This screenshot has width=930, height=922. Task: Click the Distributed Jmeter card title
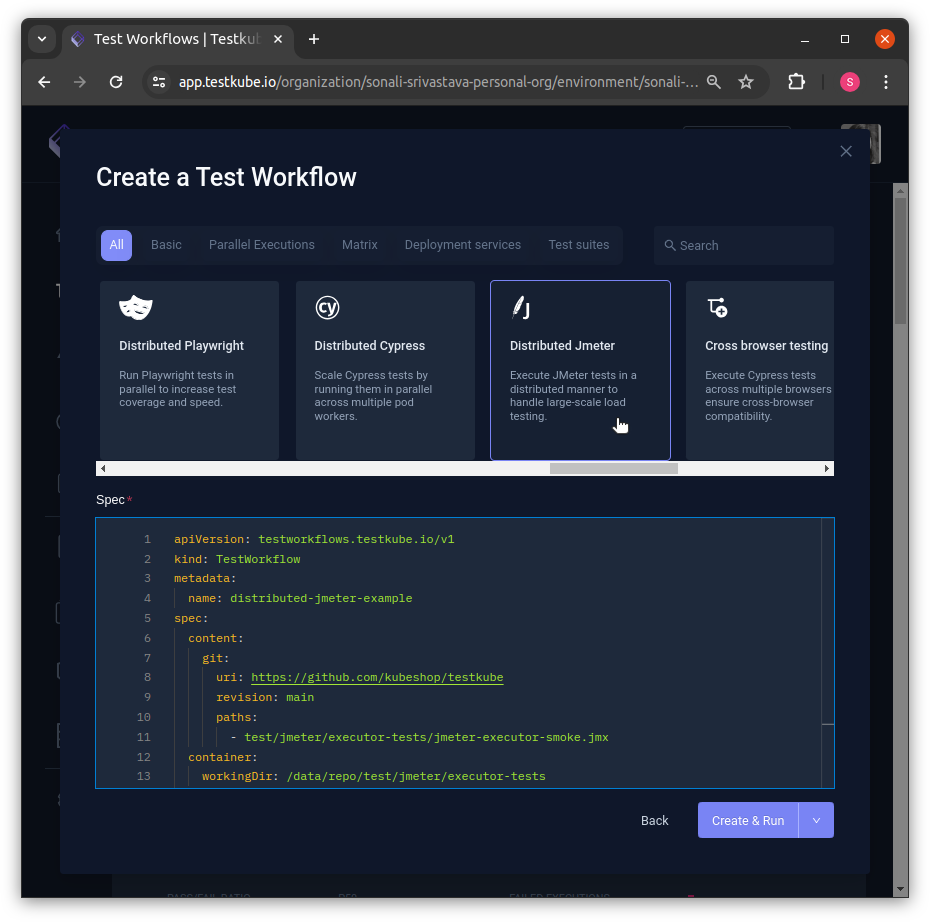pyautogui.click(x=562, y=346)
